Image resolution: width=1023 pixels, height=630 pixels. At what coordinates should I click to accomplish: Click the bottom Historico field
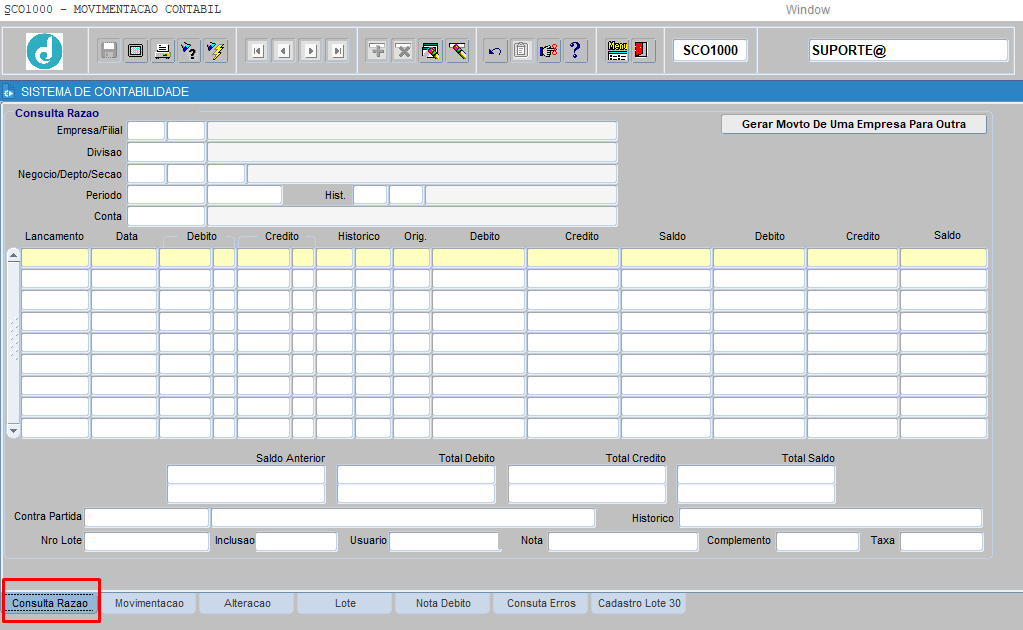point(831,518)
